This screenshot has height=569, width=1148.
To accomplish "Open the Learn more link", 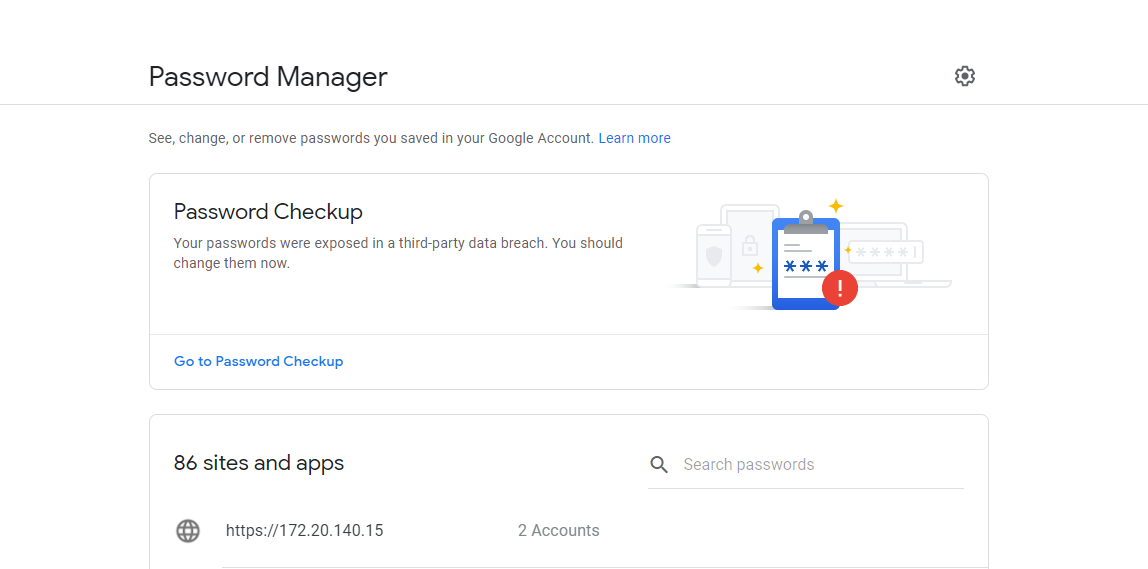I will tap(634, 138).
